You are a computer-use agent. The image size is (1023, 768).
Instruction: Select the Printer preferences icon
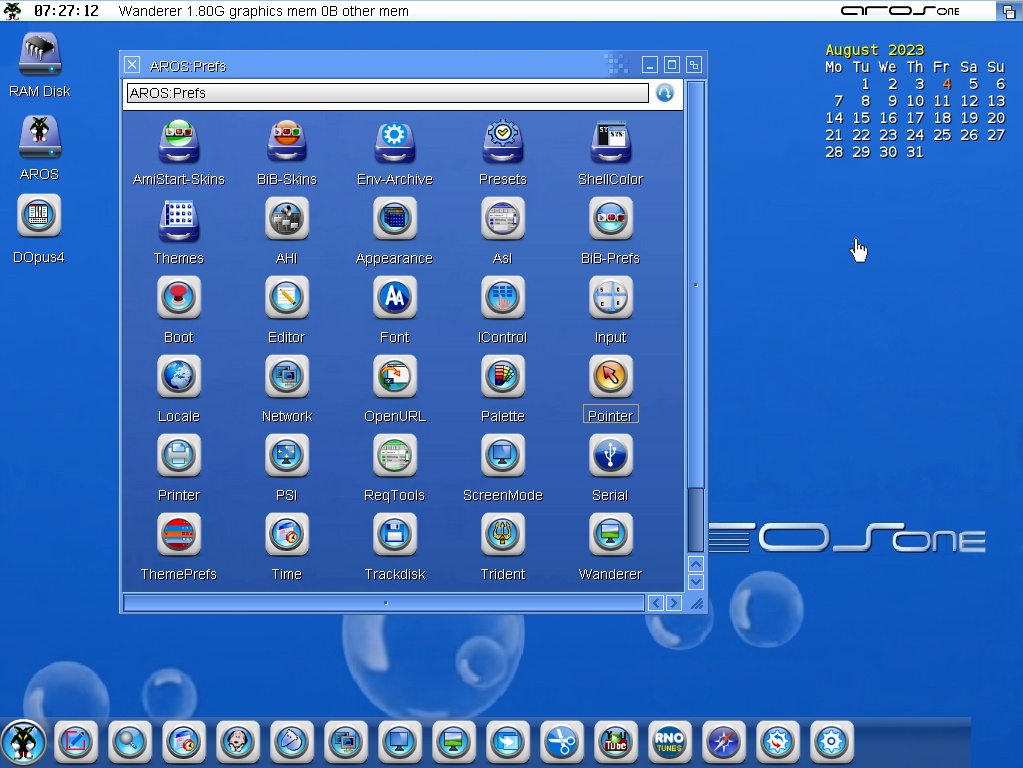179,455
